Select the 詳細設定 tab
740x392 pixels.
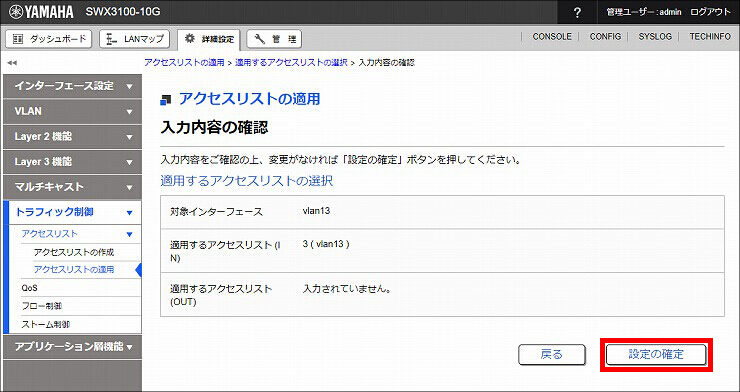click(209, 40)
